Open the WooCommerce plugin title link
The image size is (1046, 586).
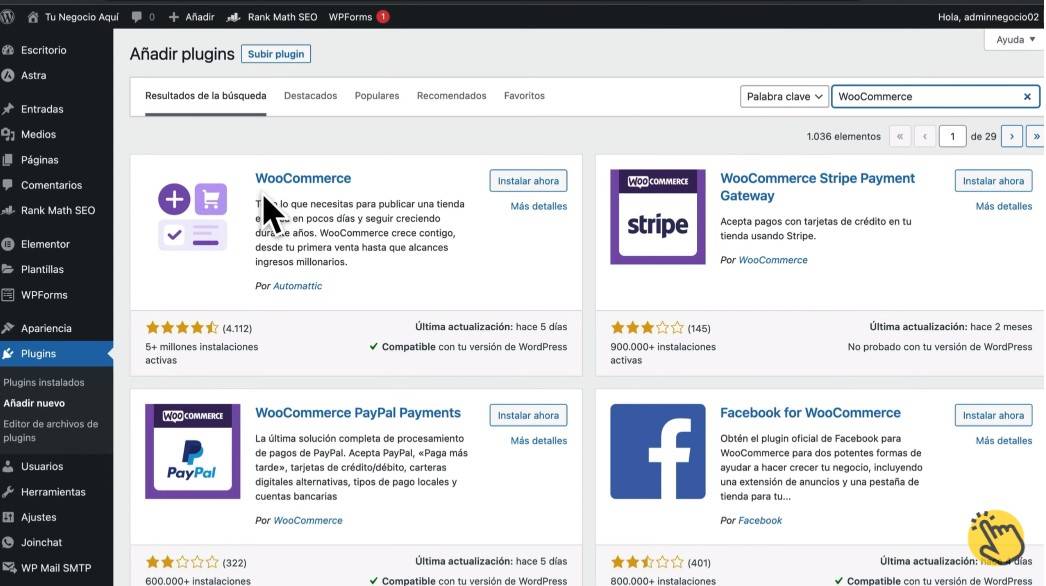[x=303, y=178]
